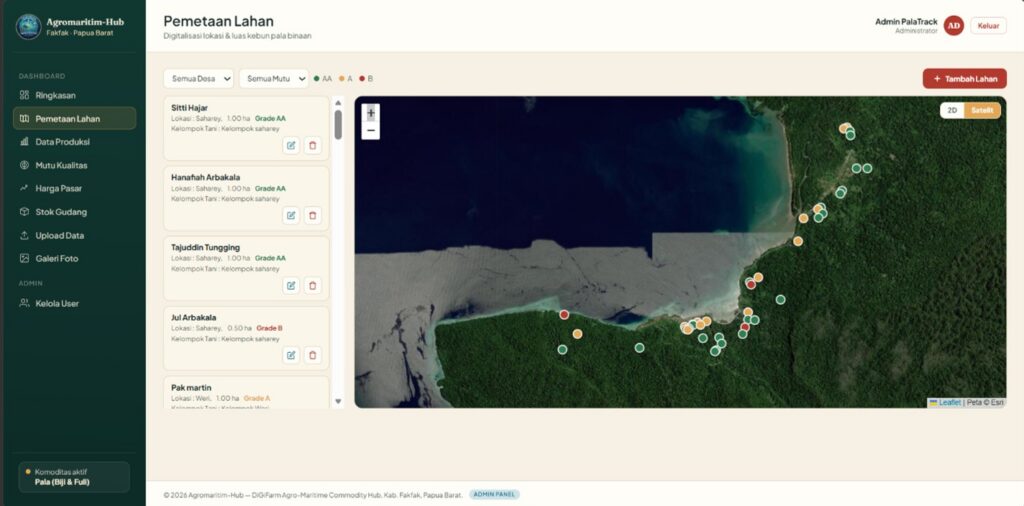Zoom out on the map

[371, 131]
